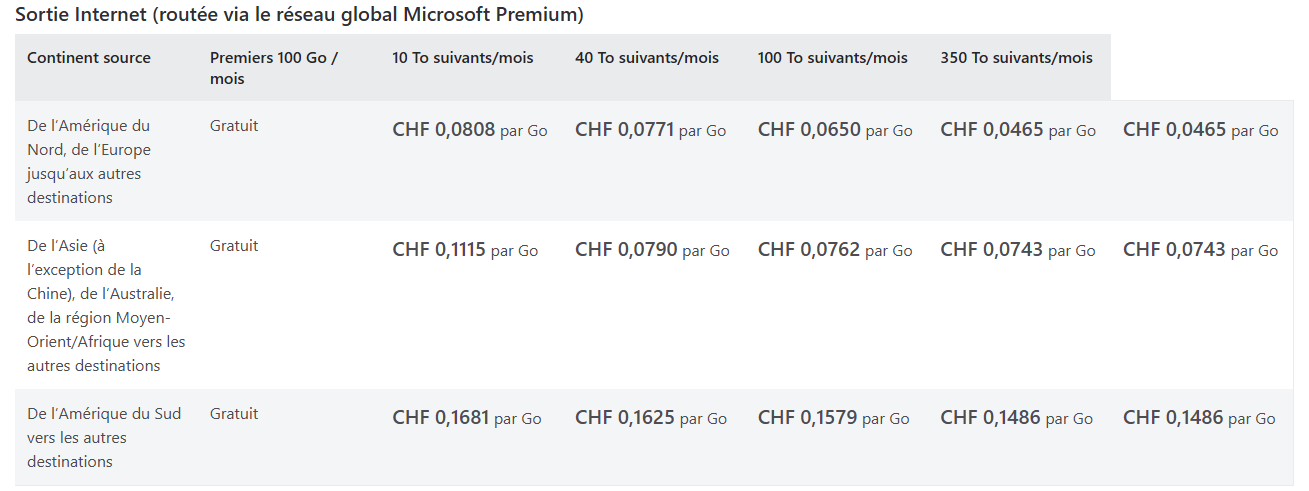This screenshot has width=1309, height=491.
Task: Select the price CHF 0,0790 par Go
Action: coord(652,250)
